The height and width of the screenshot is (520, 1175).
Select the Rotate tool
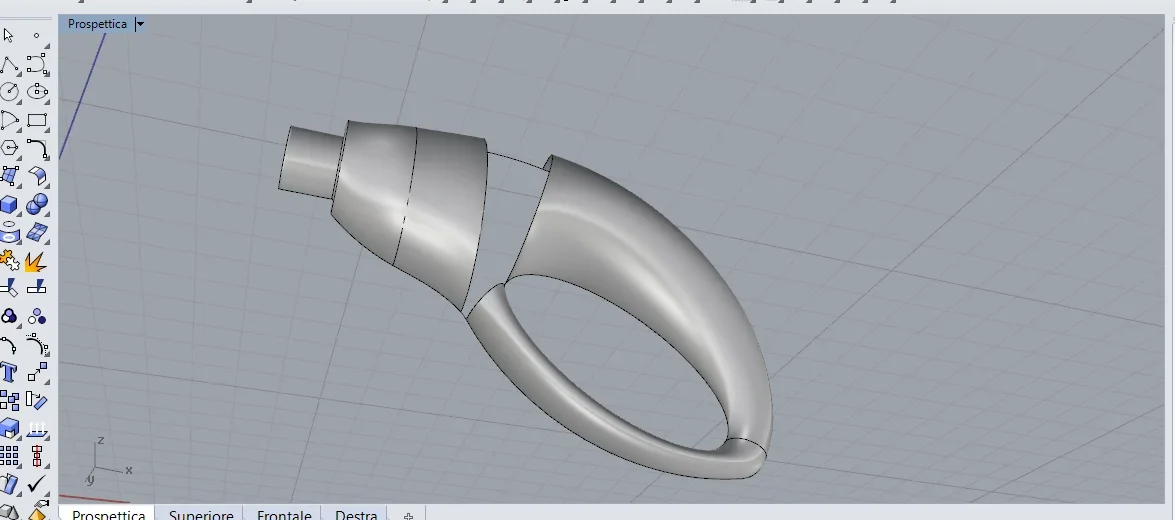(x=37, y=401)
